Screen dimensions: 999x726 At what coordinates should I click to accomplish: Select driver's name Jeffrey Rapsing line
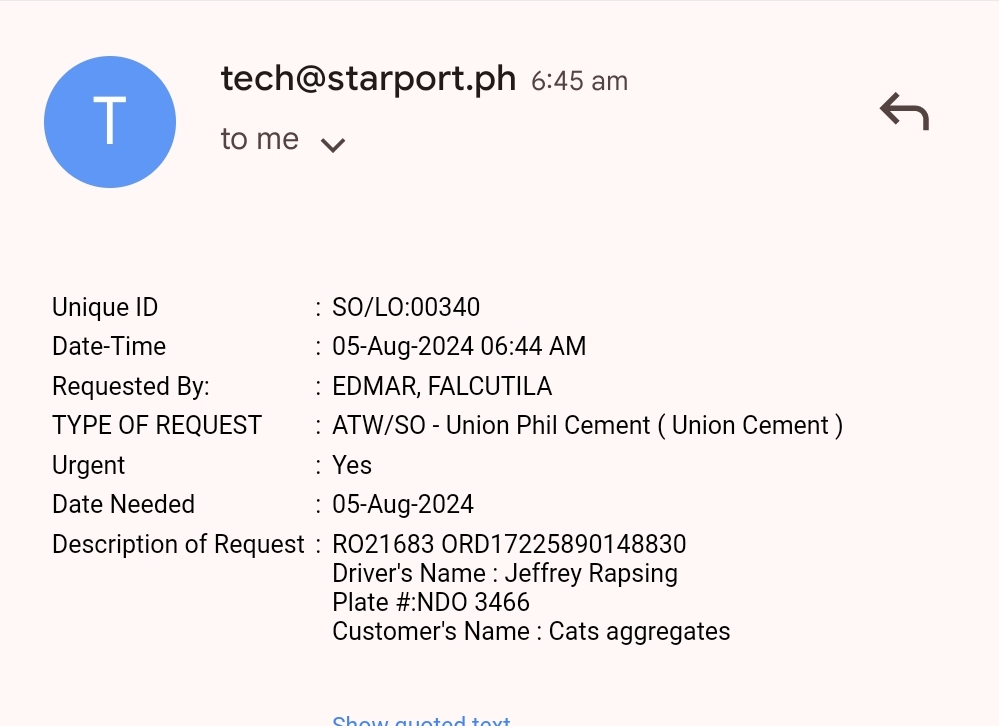(505, 574)
